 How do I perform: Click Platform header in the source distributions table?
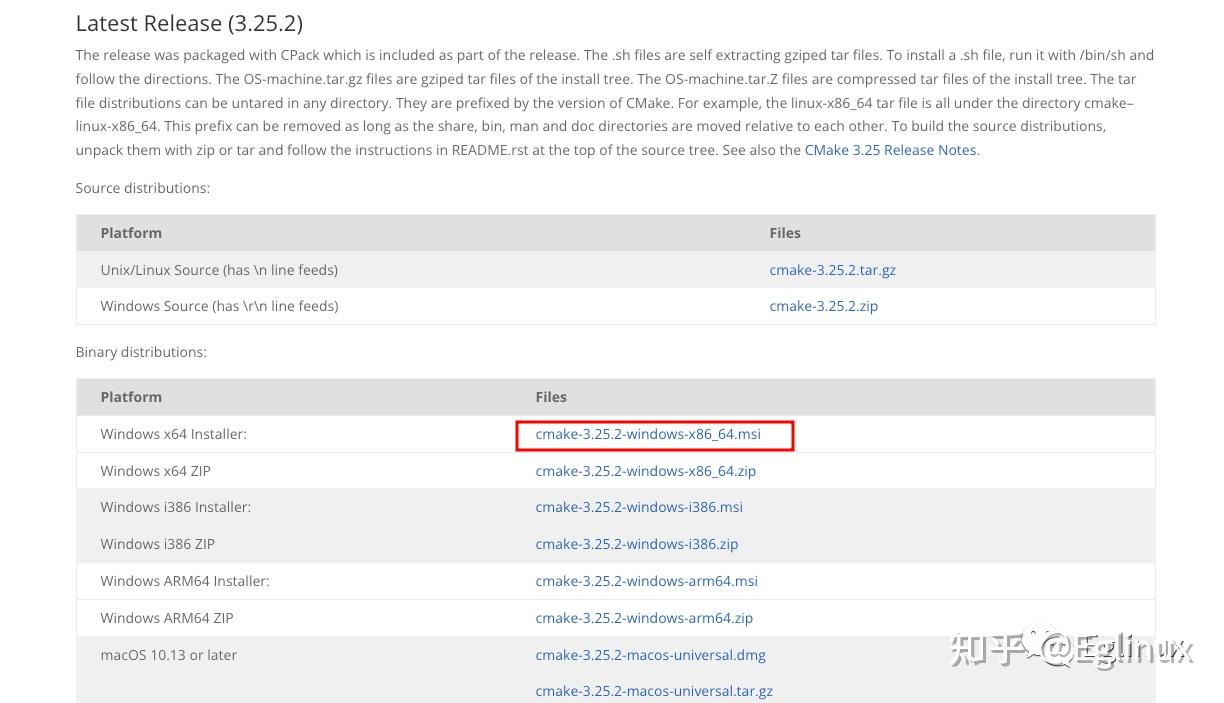(x=131, y=233)
